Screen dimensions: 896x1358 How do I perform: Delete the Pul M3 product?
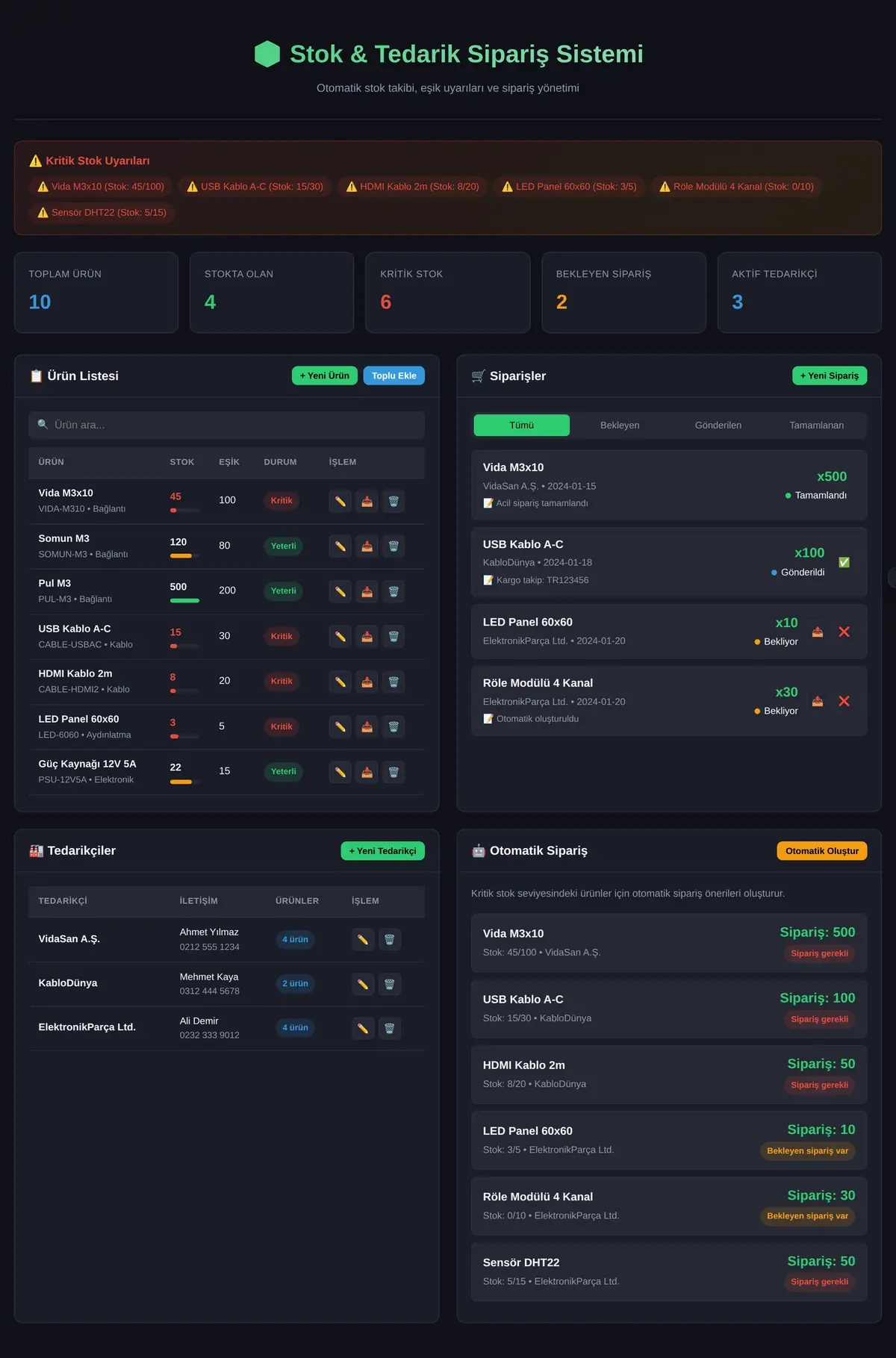click(393, 591)
